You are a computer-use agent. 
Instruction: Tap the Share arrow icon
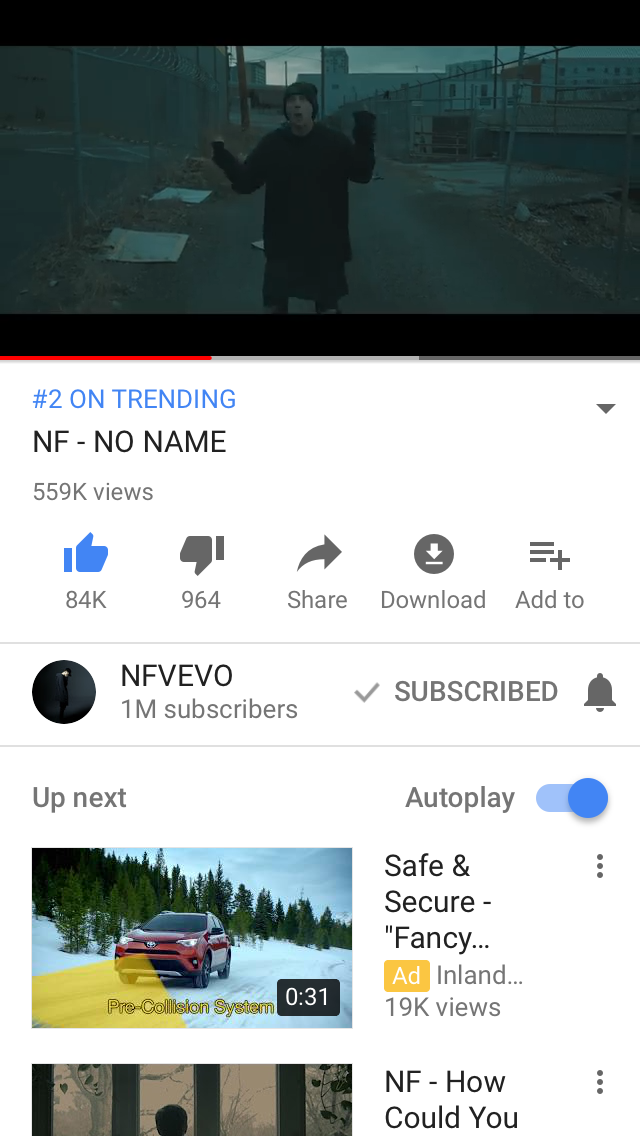click(318, 554)
